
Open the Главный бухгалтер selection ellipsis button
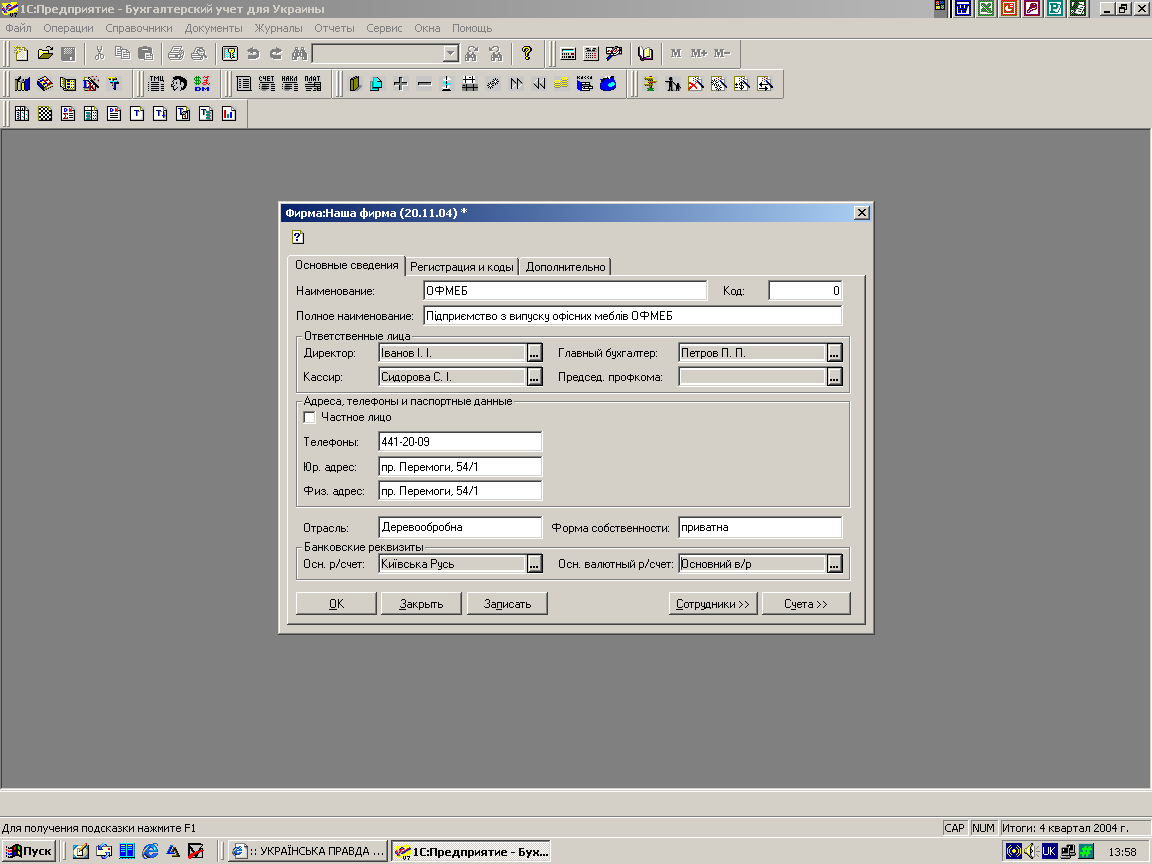(x=835, y=353)
